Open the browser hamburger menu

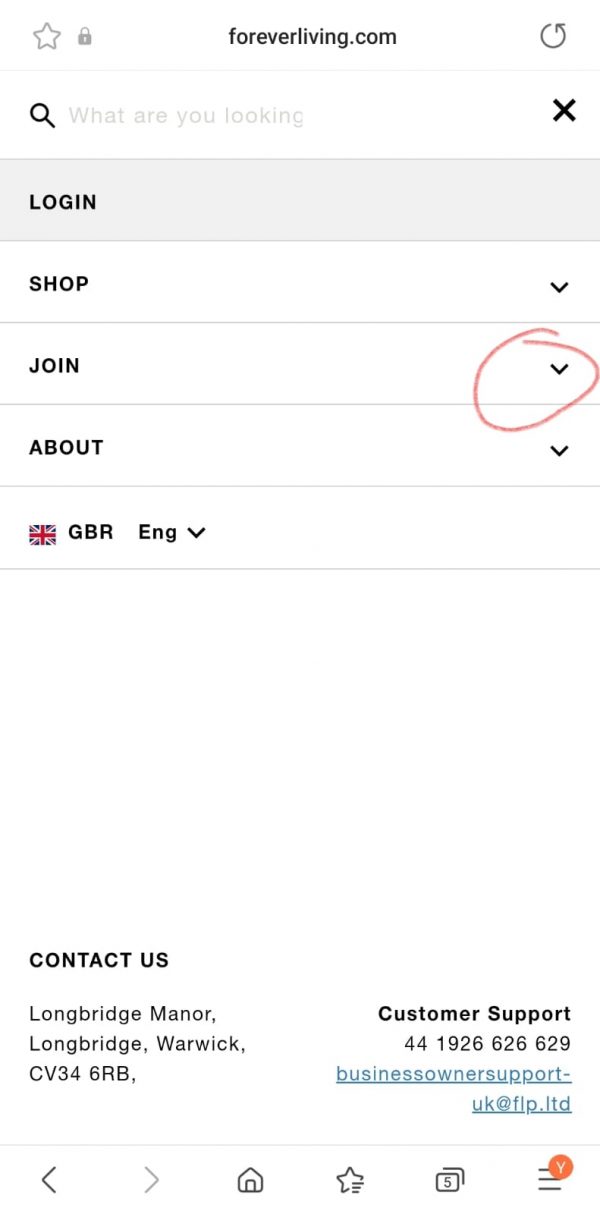coord(550,1180)
